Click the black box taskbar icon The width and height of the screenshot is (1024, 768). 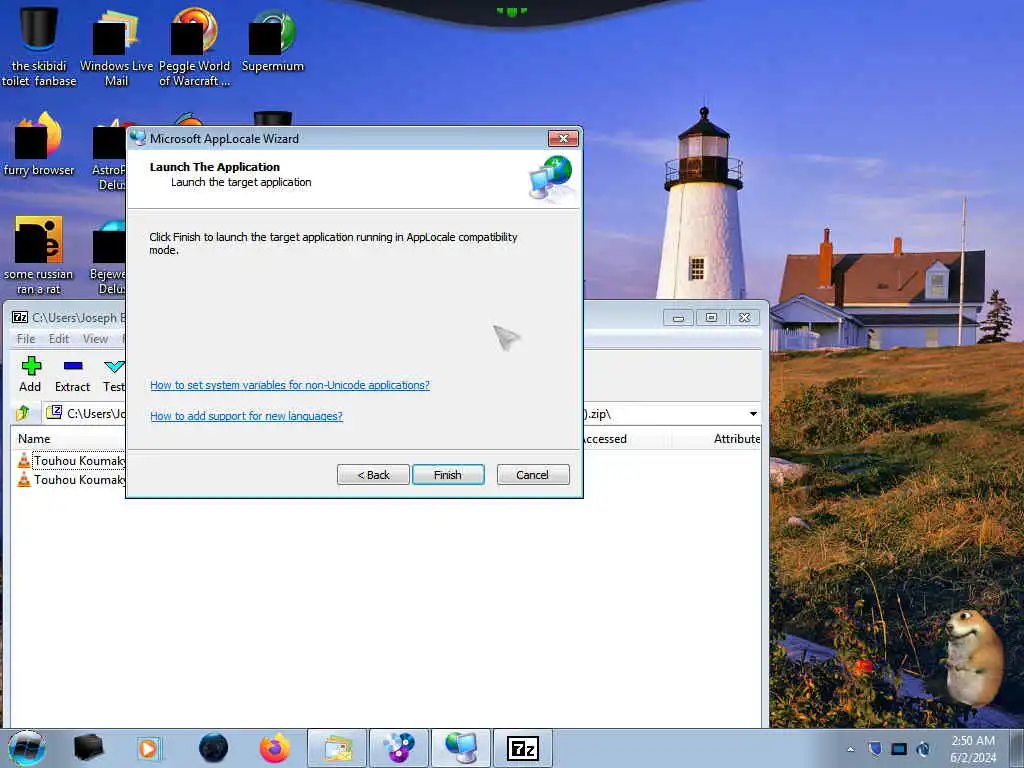pyautogui.click(x=88, y=748)
